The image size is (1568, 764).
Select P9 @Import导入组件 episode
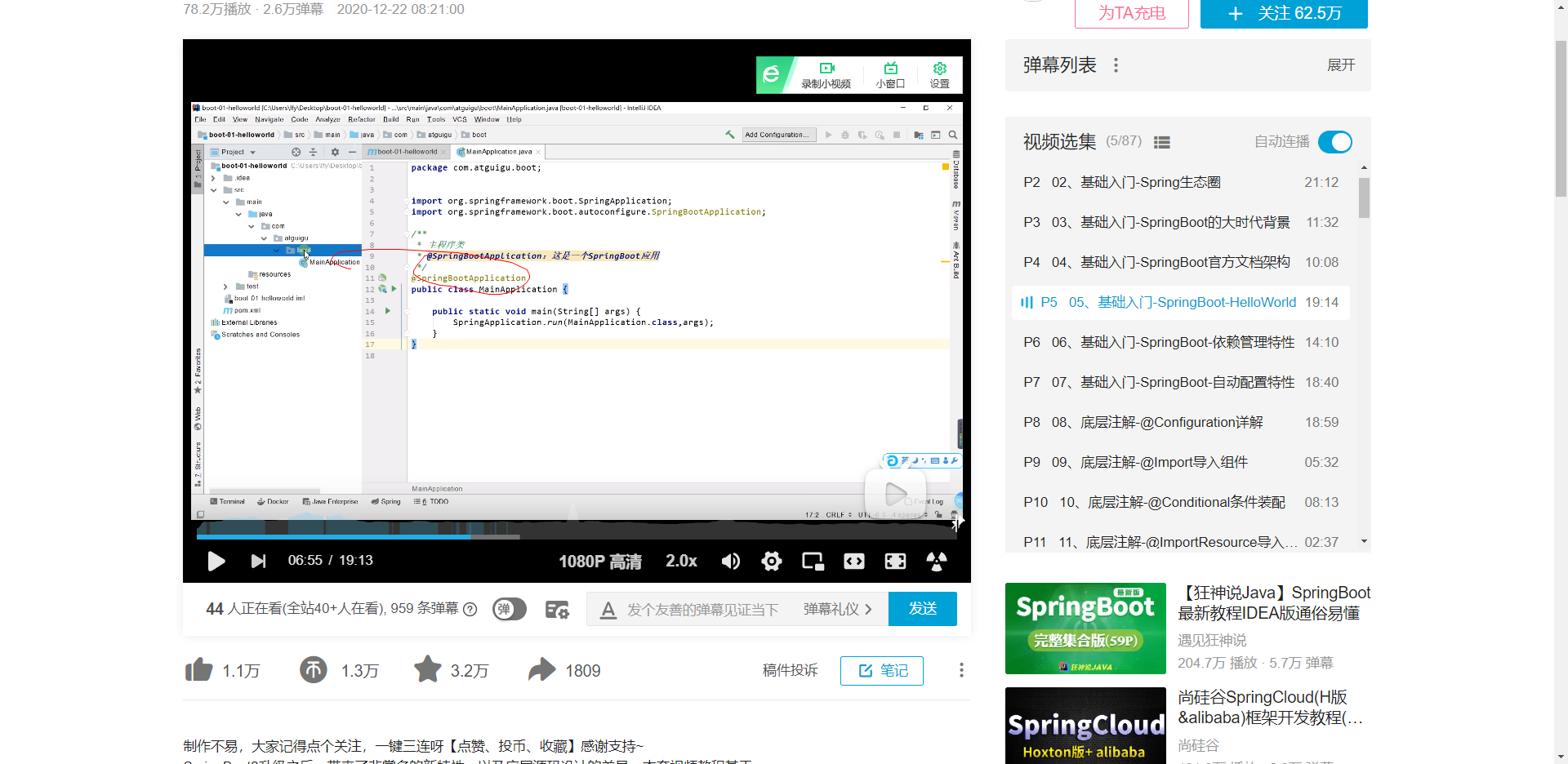pyautogui.click(x=1181, y=462)
